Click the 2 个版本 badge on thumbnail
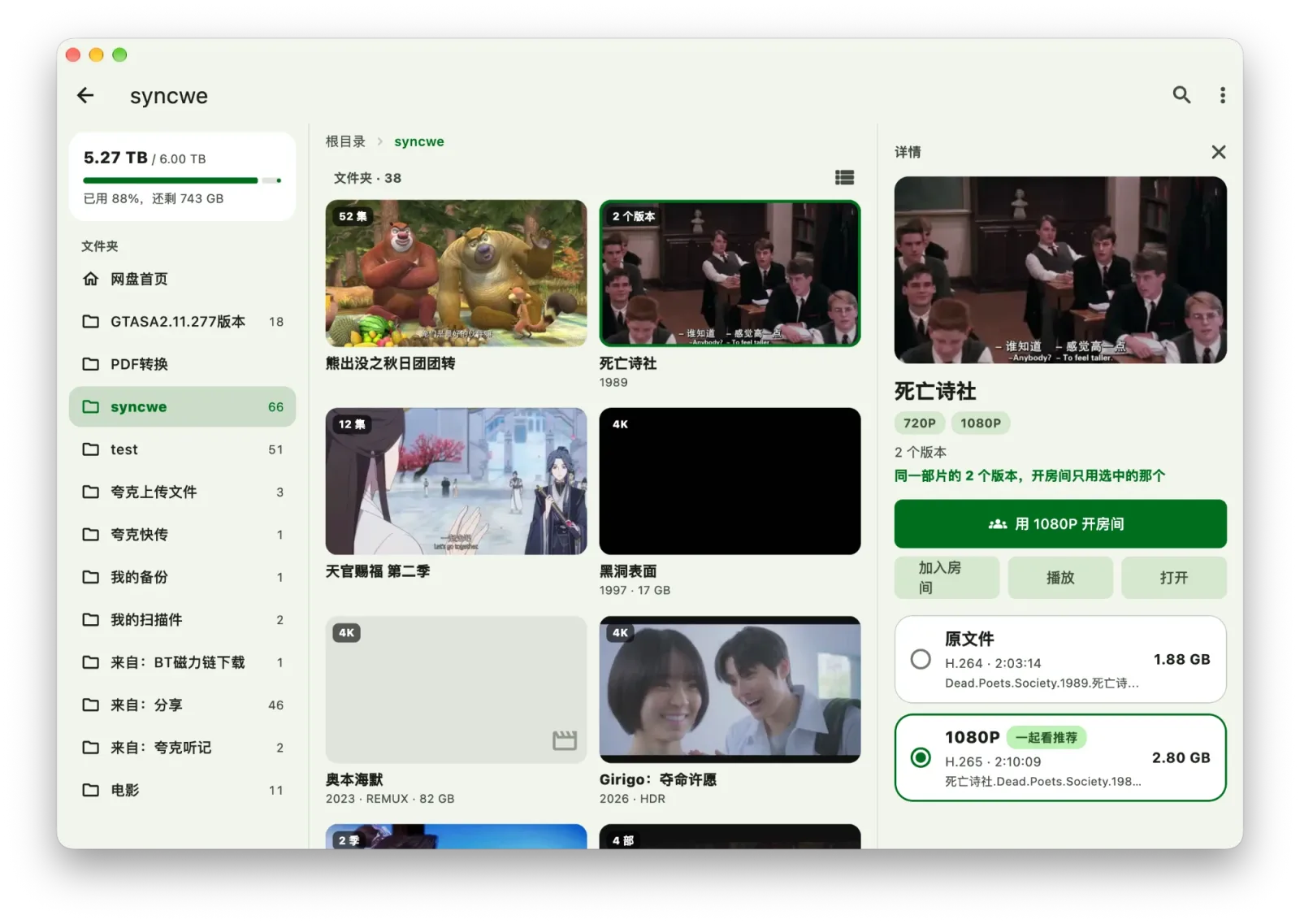This screenshot has height=924, width=1300. point(634,216)
